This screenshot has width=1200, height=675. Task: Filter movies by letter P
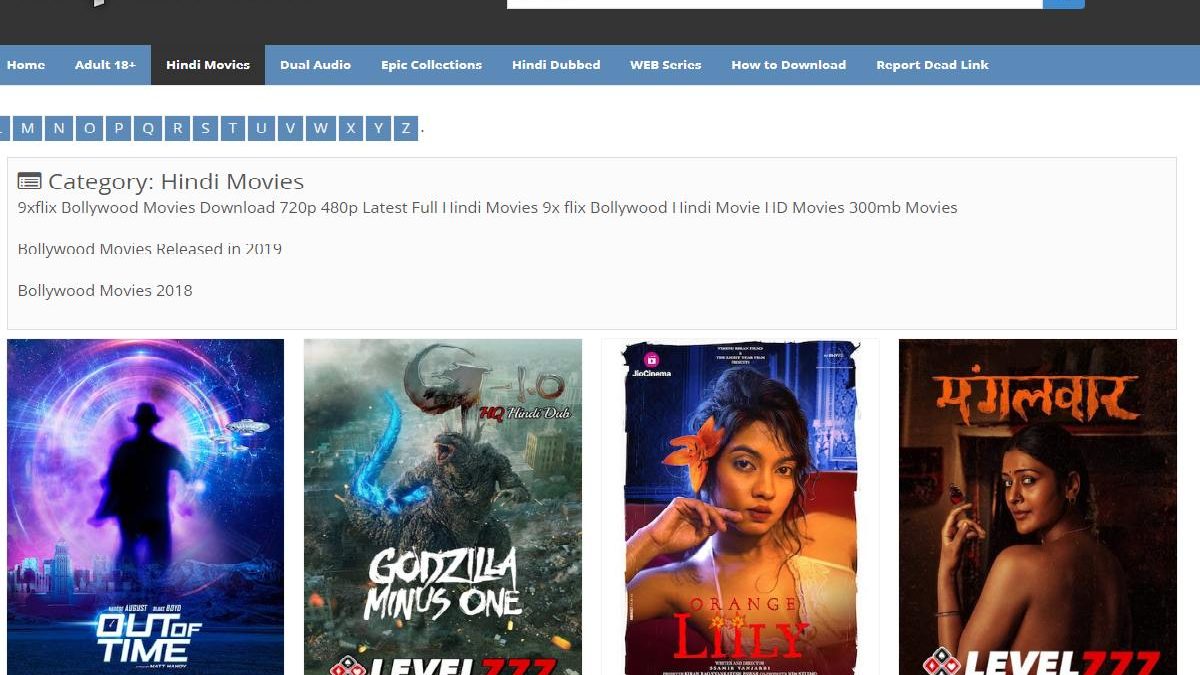(x=119, y=128)
